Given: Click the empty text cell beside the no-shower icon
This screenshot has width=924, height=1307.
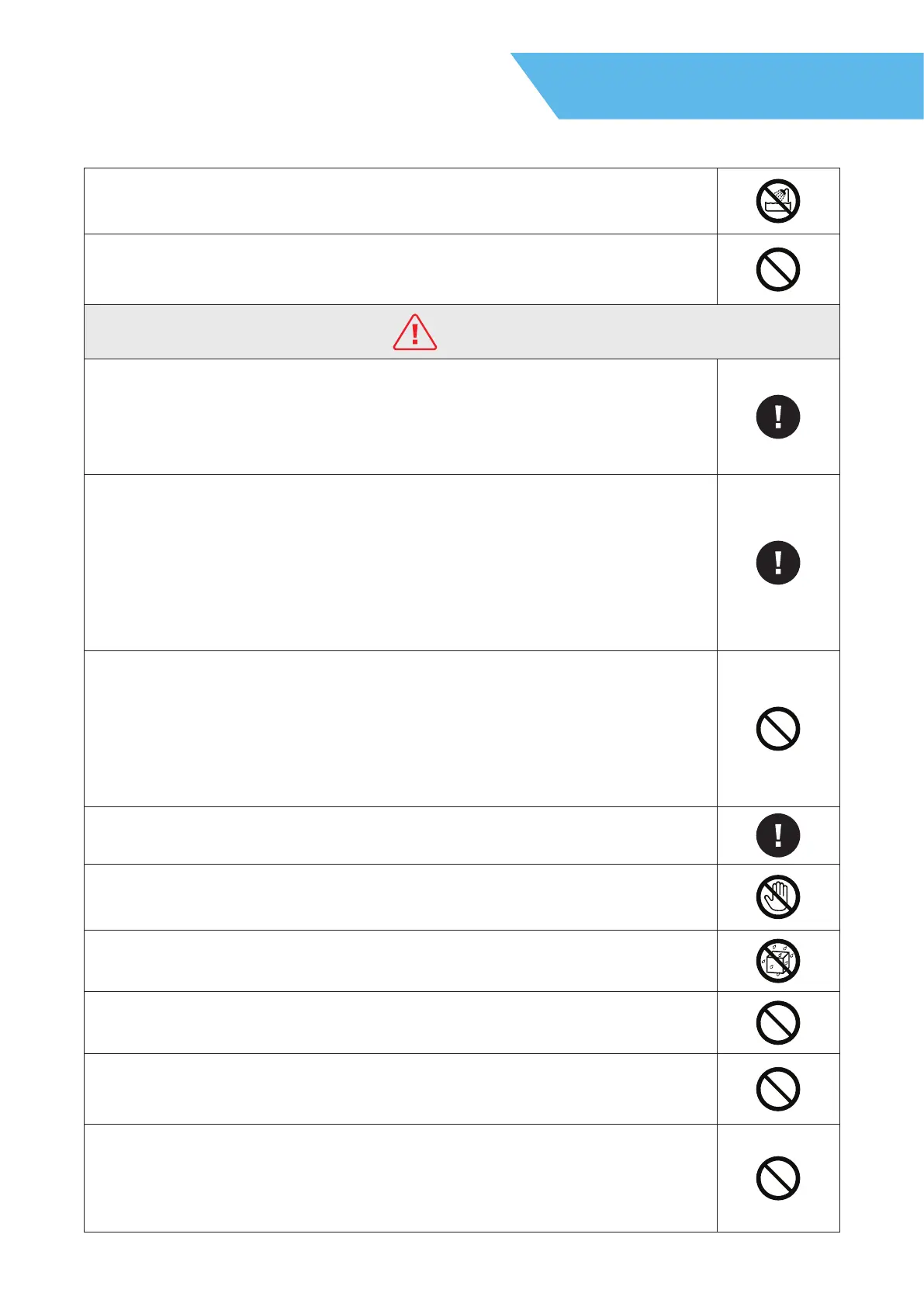Looking at the screenshot, I should coord(400,201).
